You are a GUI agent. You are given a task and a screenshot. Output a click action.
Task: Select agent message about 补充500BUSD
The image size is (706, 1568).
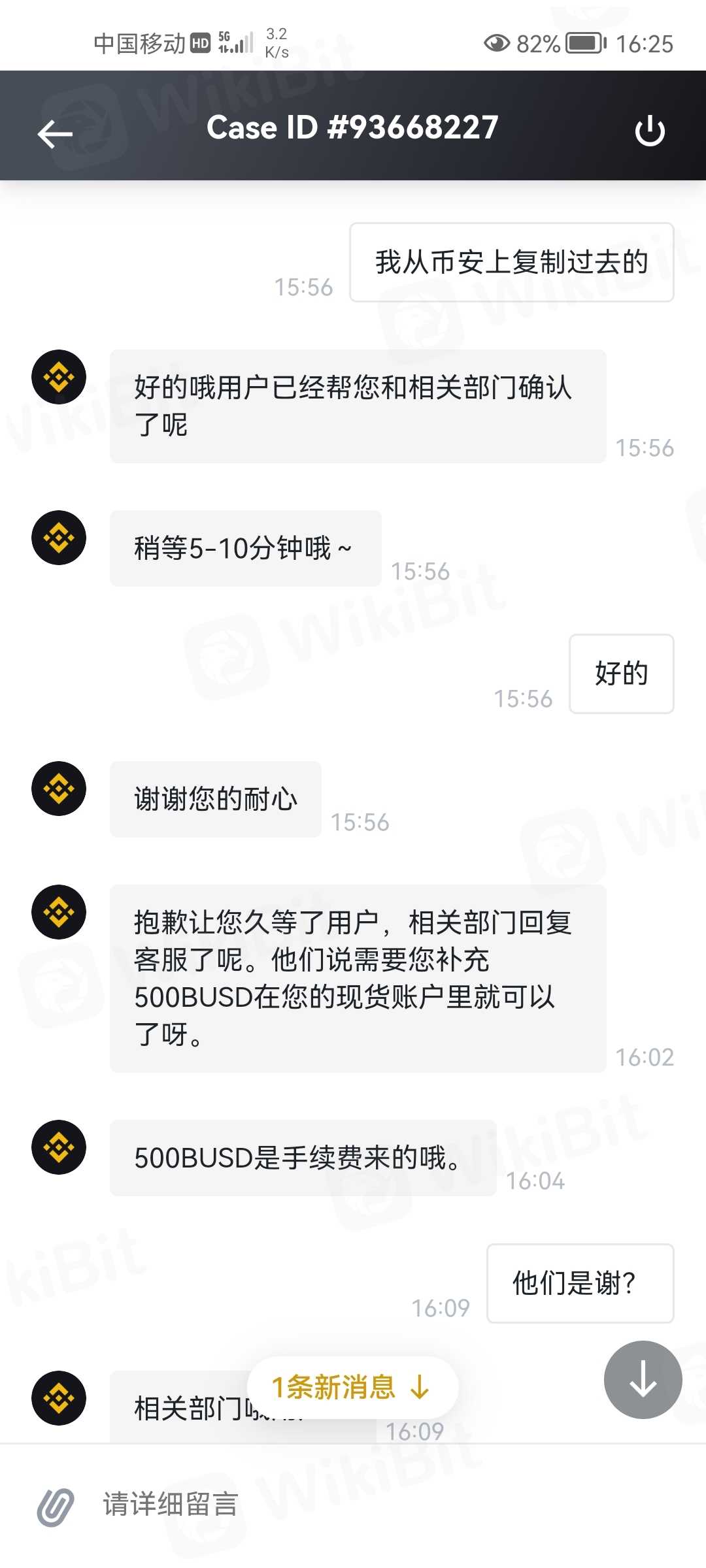[358, 978]
